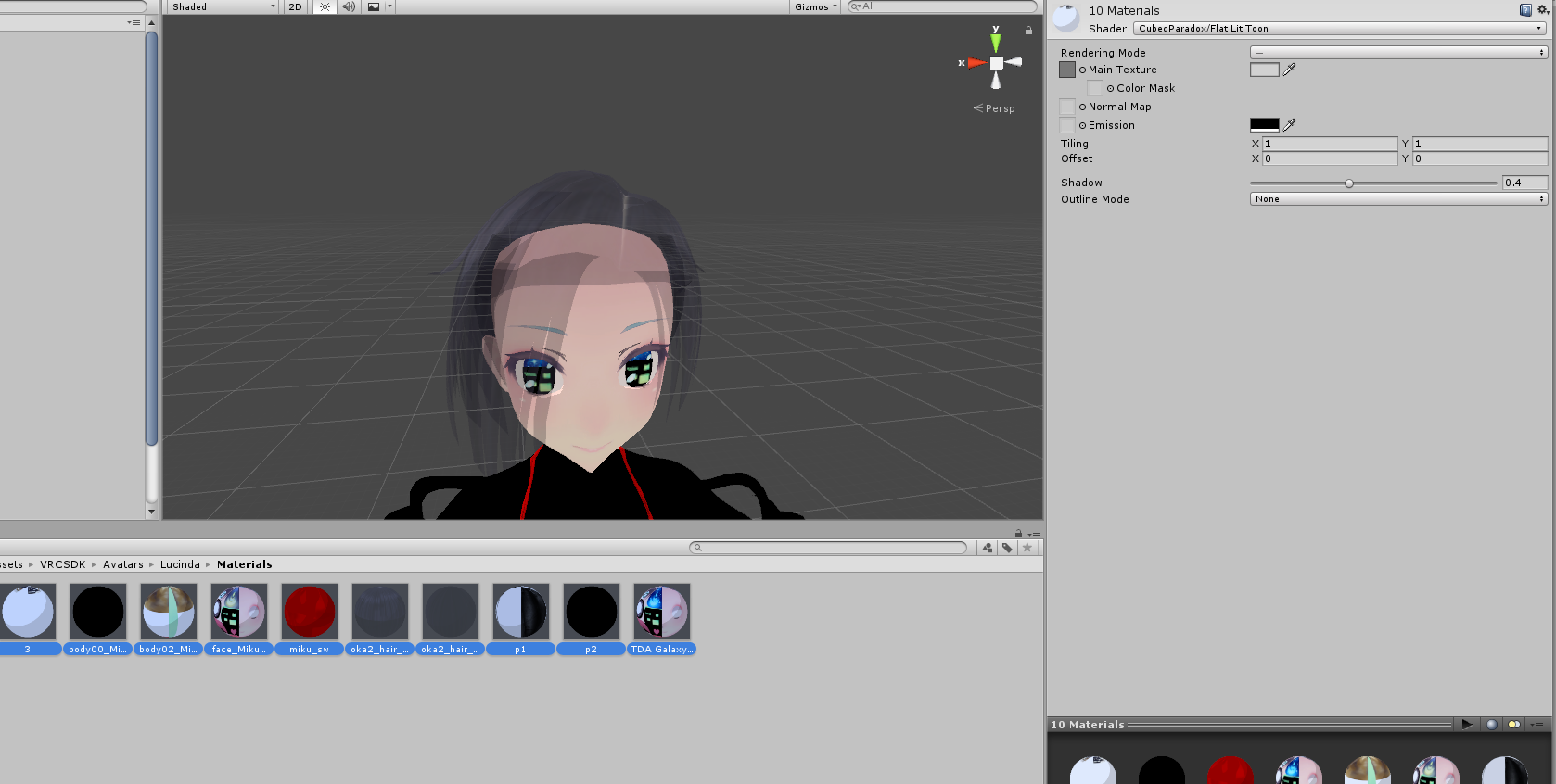Viewport: 1556px width, 784px height.
Task: Open material settings gear icon
Action: (1543, 9)
